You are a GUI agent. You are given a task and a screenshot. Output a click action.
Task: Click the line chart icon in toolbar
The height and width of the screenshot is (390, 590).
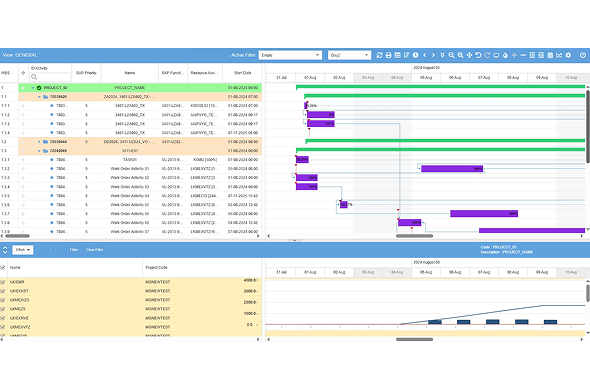pyautogui.click(x=559, y=55)
